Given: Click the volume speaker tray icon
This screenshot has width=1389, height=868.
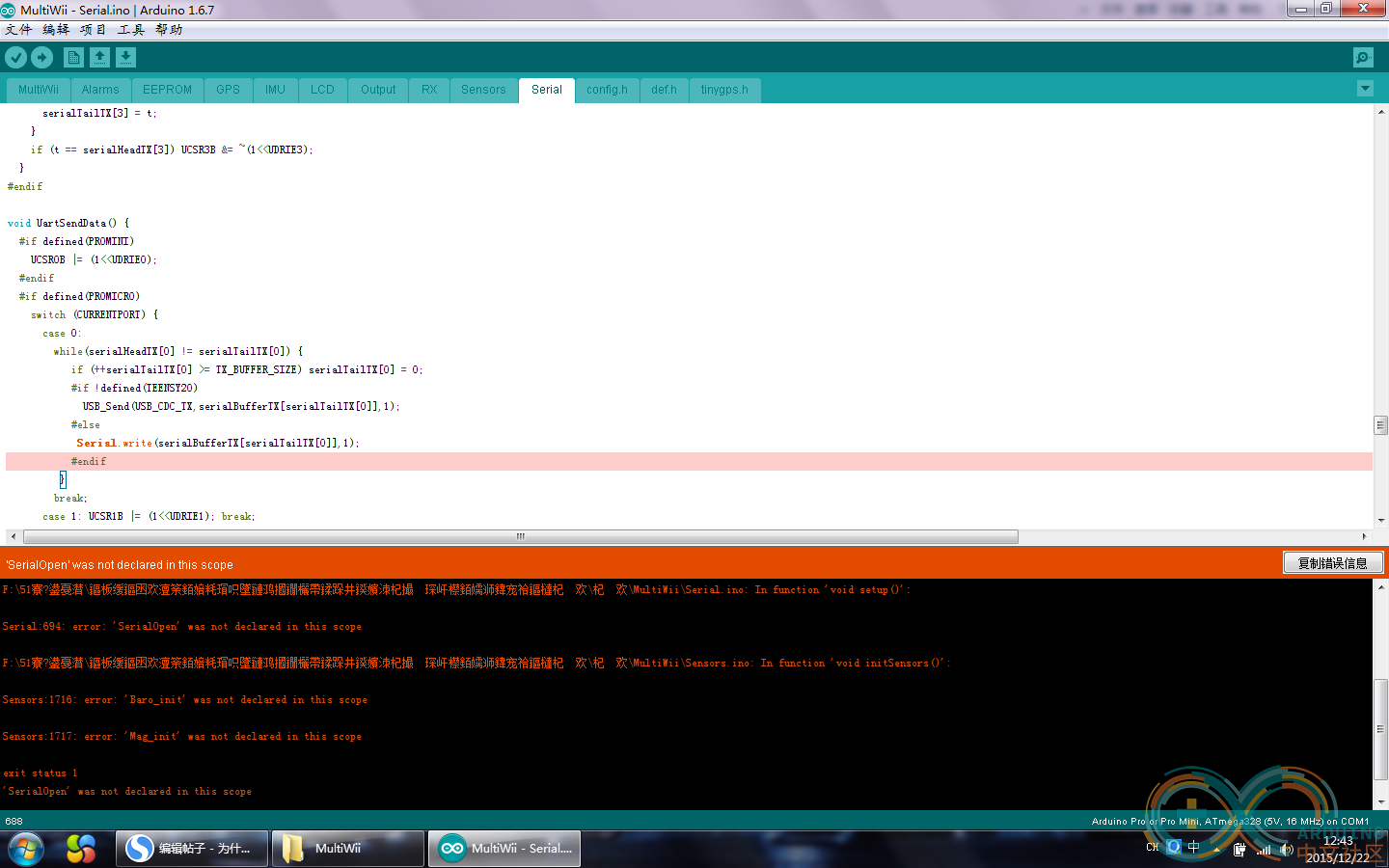Looking at the screenshot, I should click(x=1287, y=850).
